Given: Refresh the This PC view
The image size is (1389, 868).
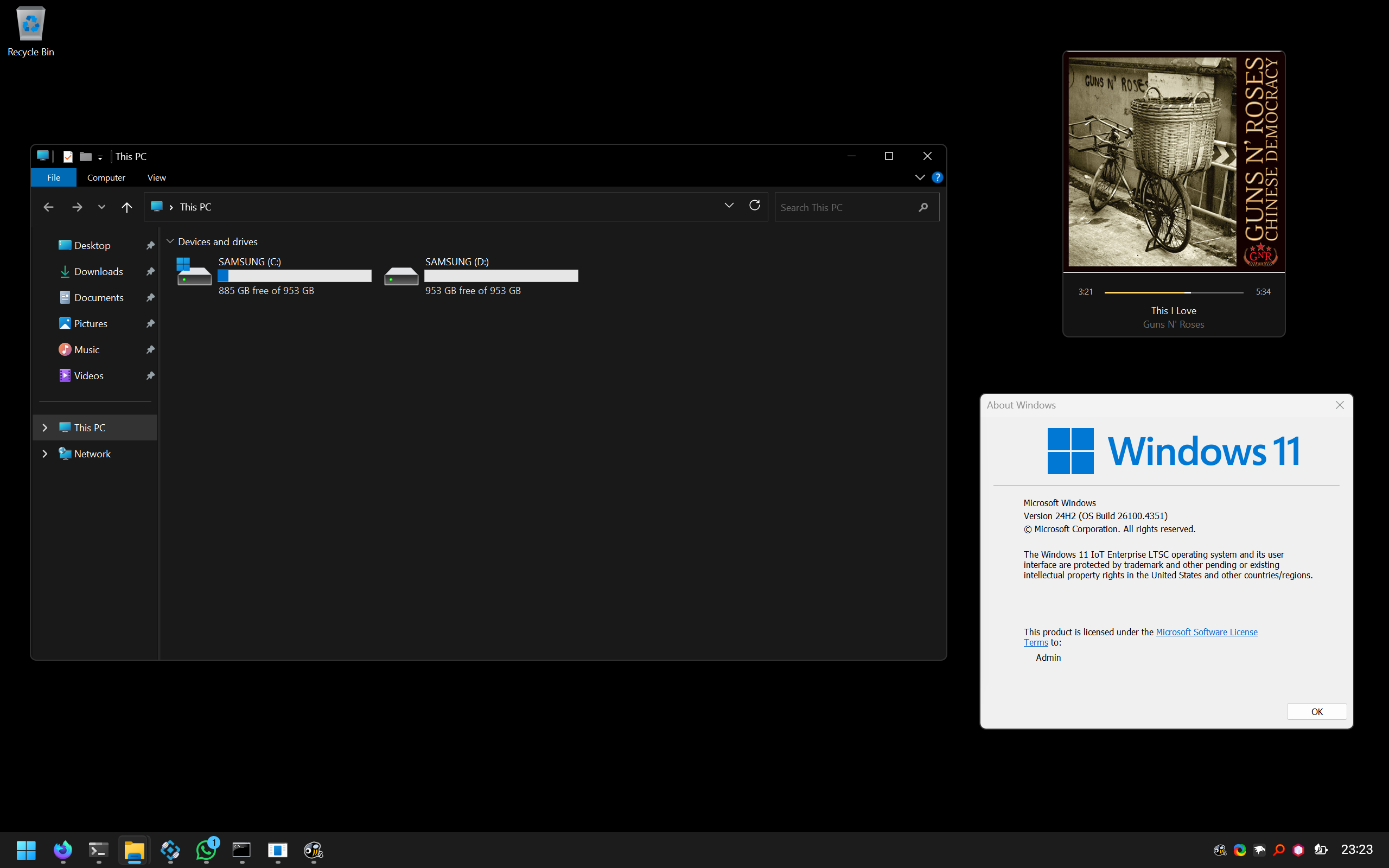Looking at the screenshot, I should [755, 206].
